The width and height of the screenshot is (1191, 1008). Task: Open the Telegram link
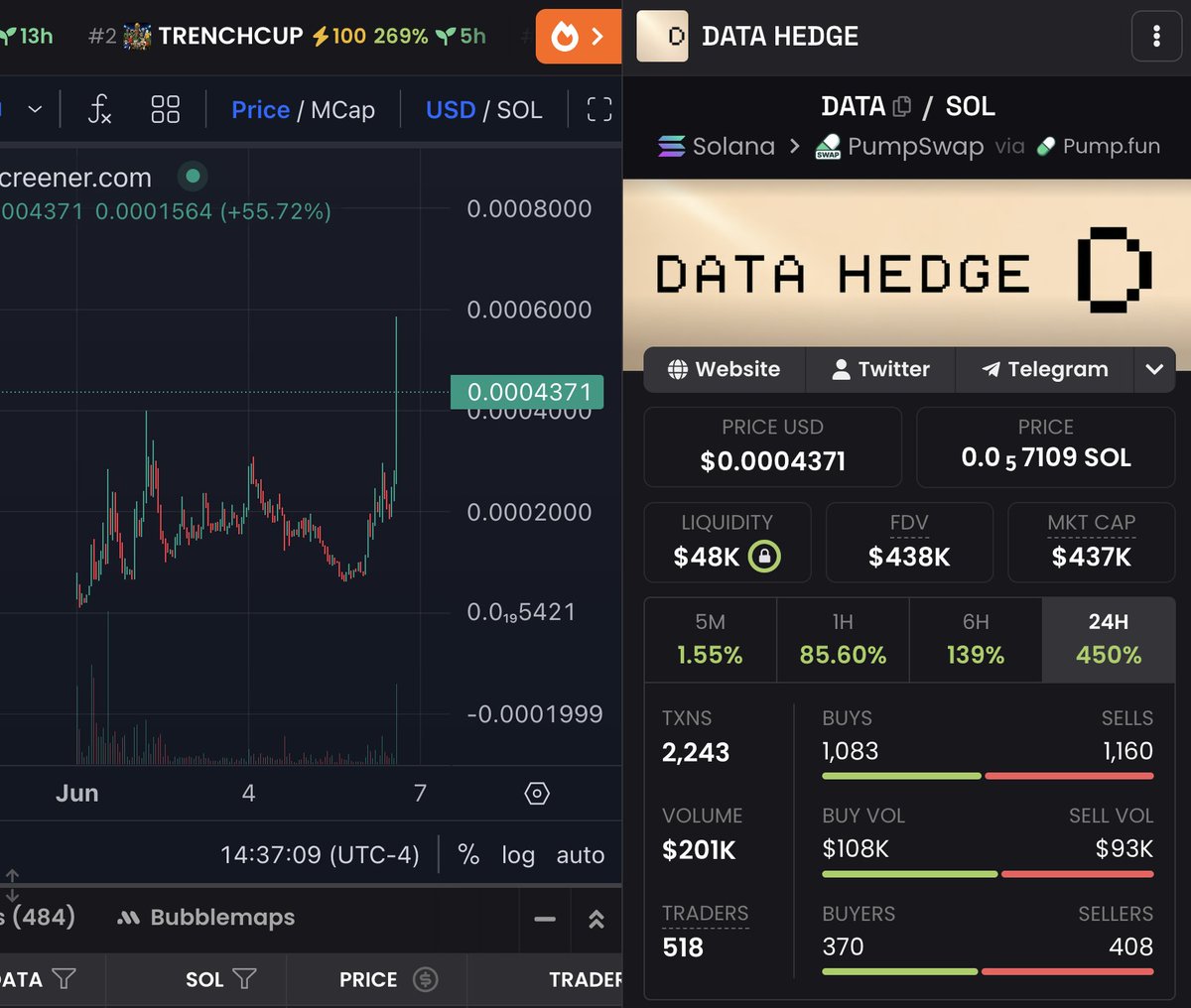(x=1044, y=369)
